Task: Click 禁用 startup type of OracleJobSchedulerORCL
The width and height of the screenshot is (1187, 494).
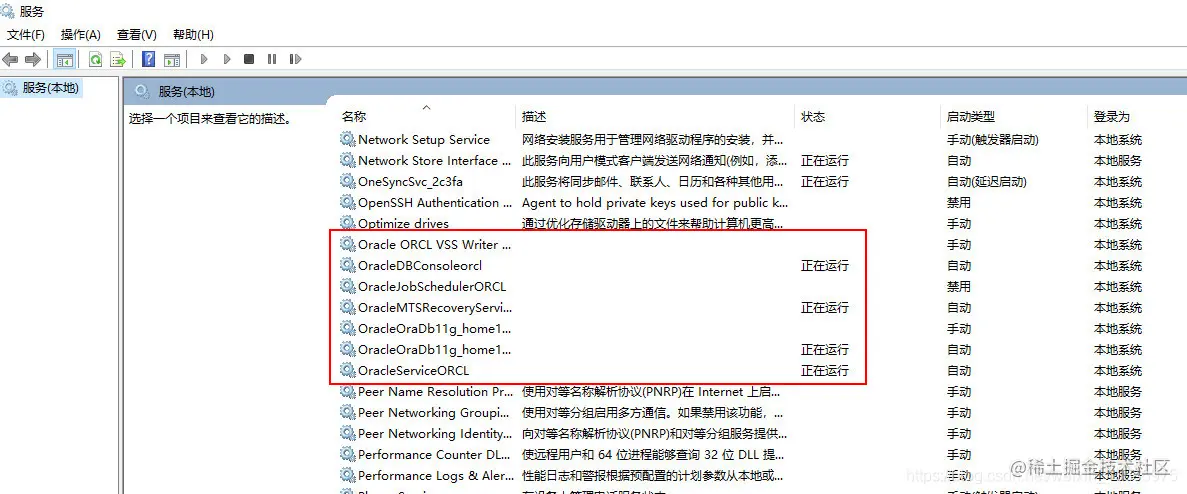Action: pos(958,287)
